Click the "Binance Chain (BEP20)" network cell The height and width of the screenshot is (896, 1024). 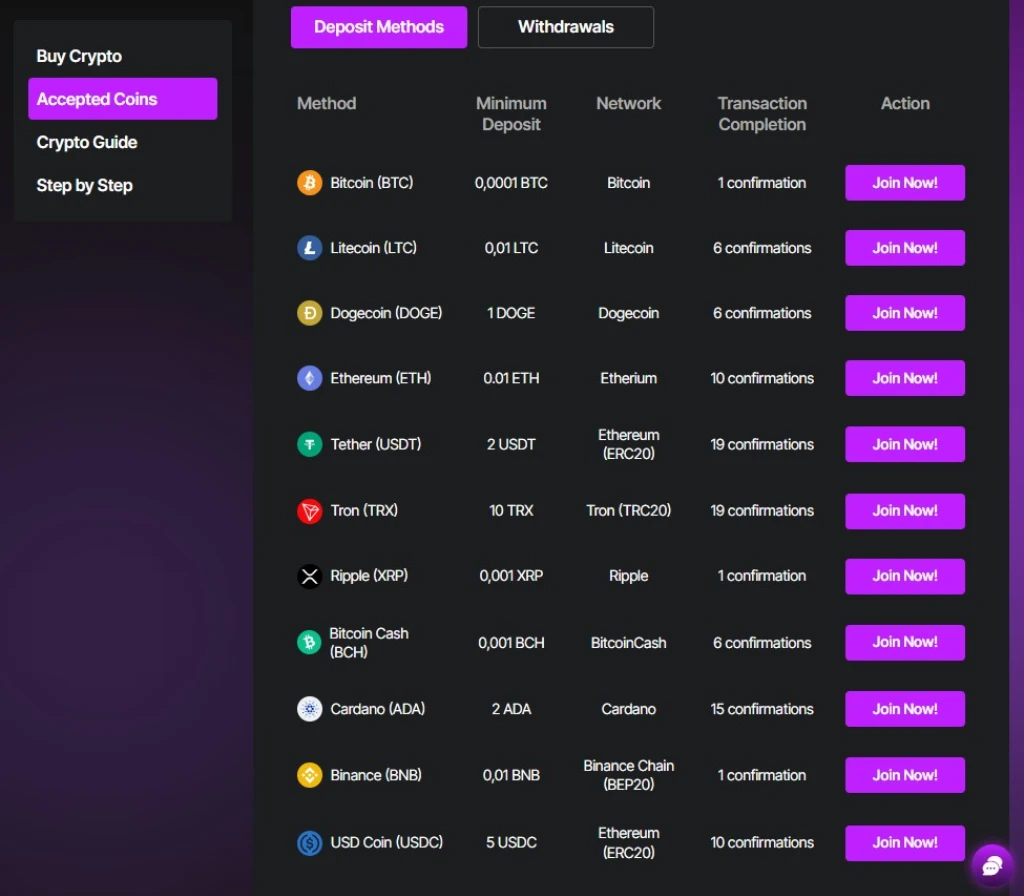click(628, 775)
